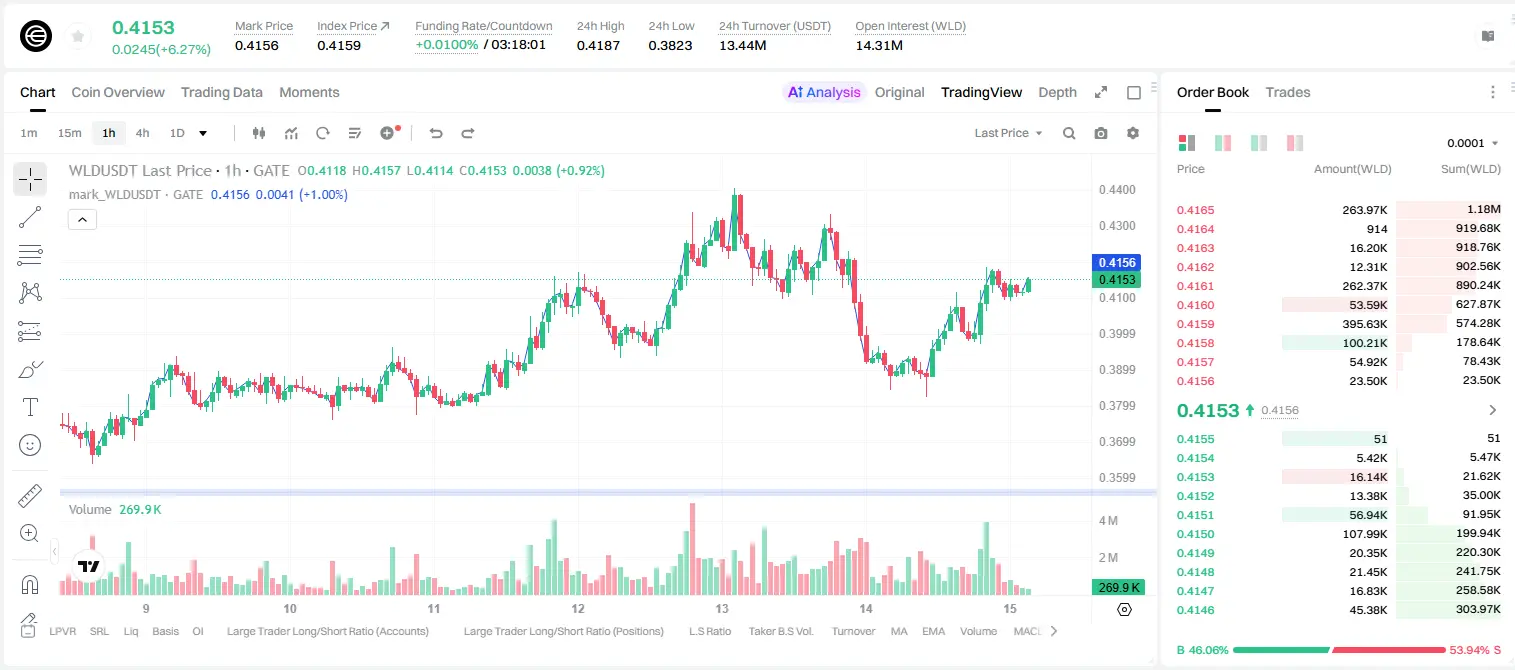The width and height of the screenshot is (1515, 670).
Task: Open the Last Price dropdown
Action: (x=1008, y=133)
